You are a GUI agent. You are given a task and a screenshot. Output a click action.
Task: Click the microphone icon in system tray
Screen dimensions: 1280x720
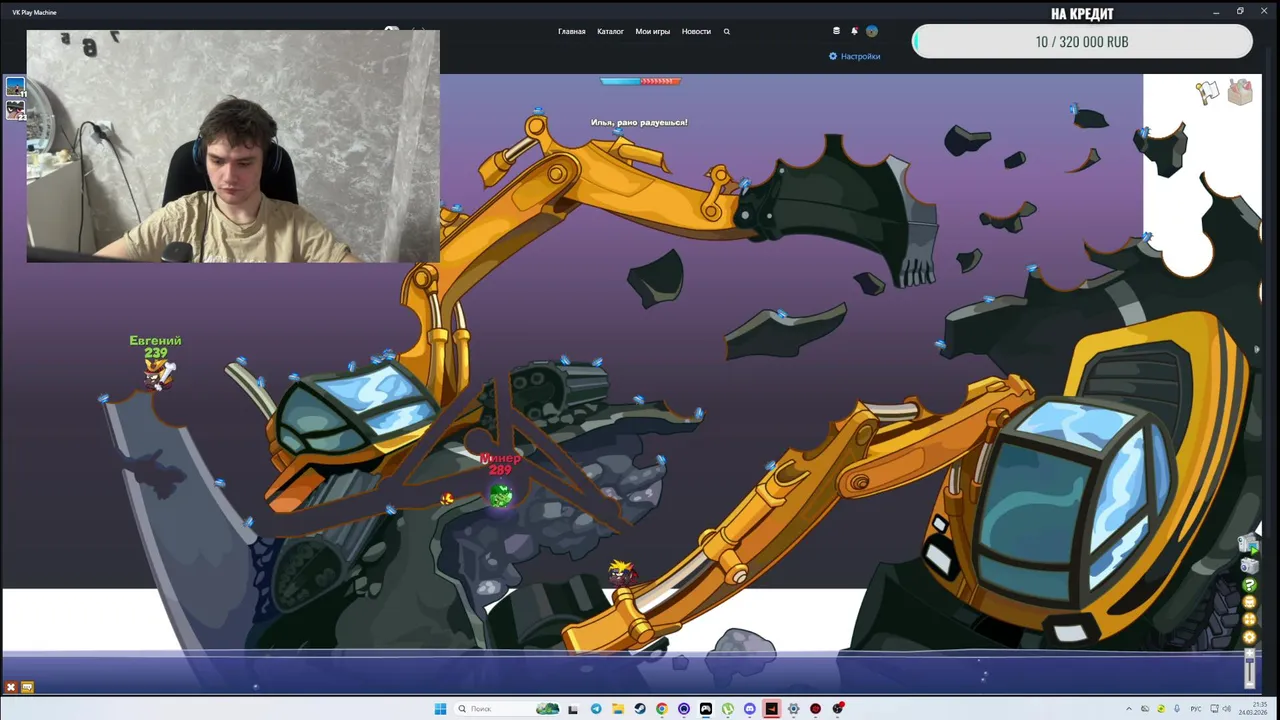tap(1177, 709)
